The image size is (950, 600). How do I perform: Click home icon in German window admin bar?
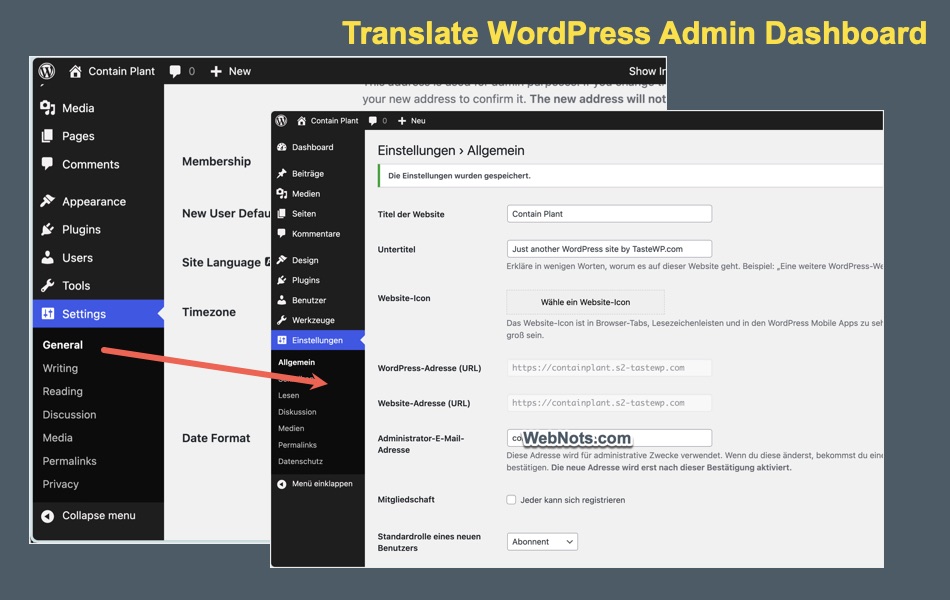[301, 121]
